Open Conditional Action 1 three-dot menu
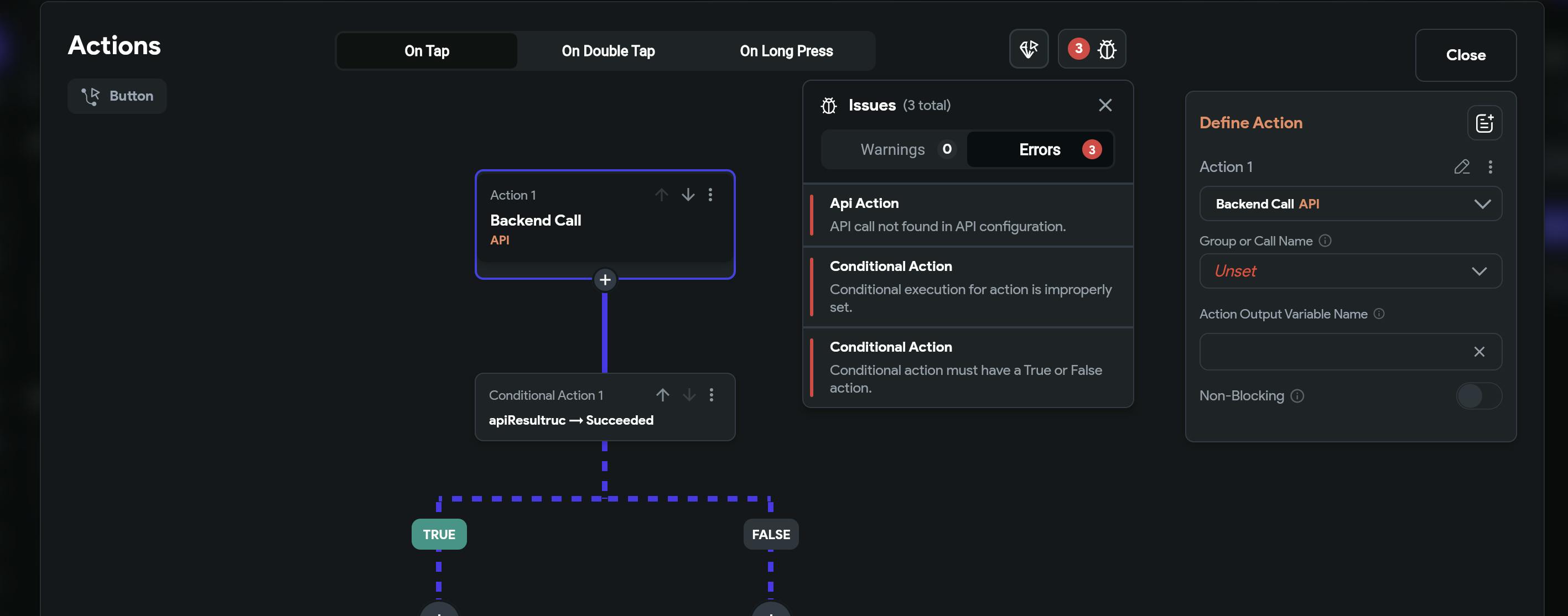1568x616 pixels. [x=711, y=395]
